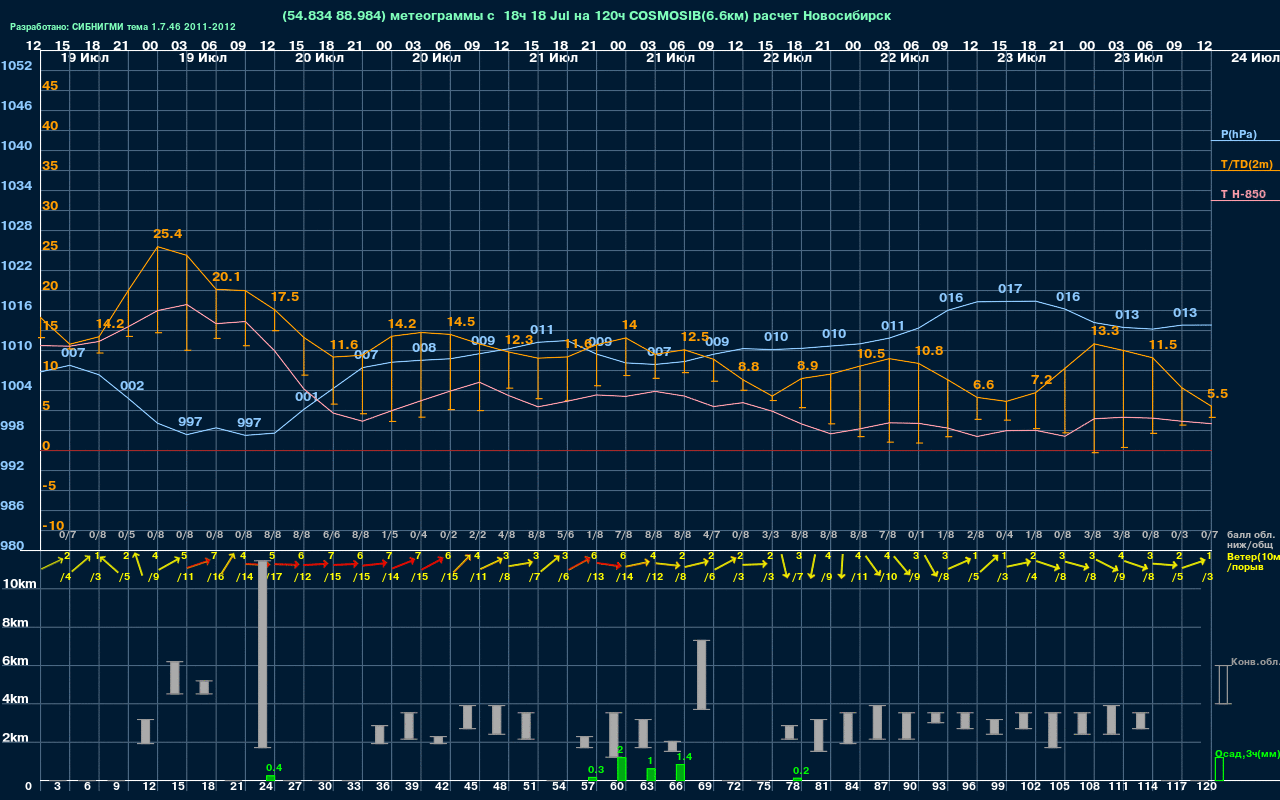
Task: Click the Ветер(10м)/порыв legend label
Action: [x=1252, y=561]
